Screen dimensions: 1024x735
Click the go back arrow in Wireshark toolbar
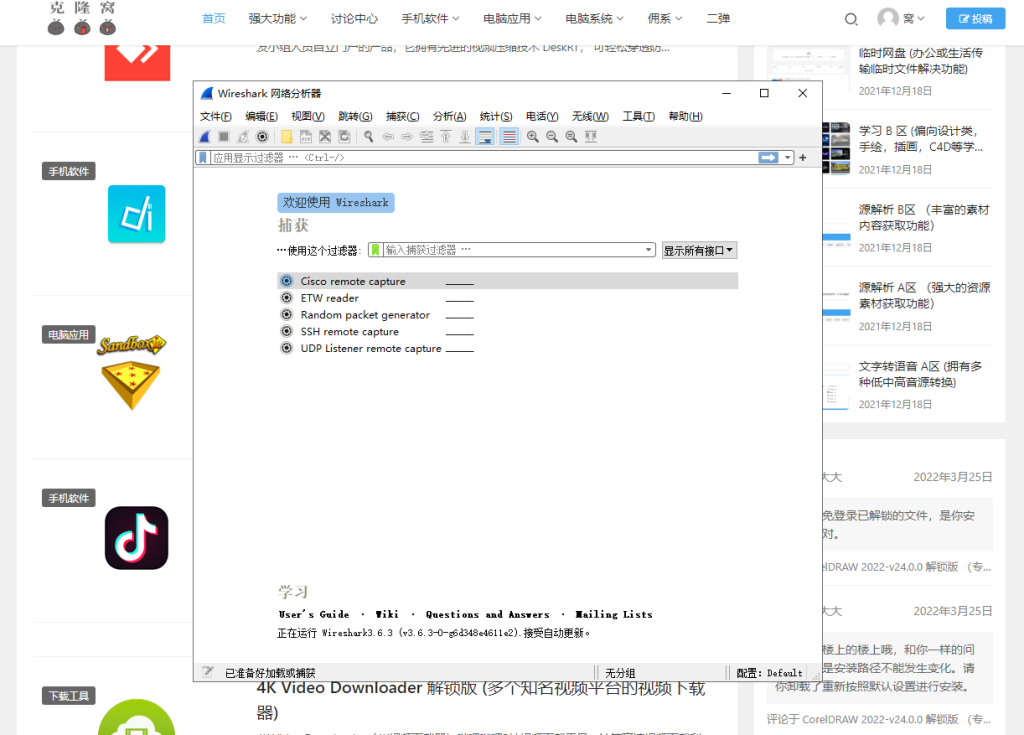tap(388, 137)
